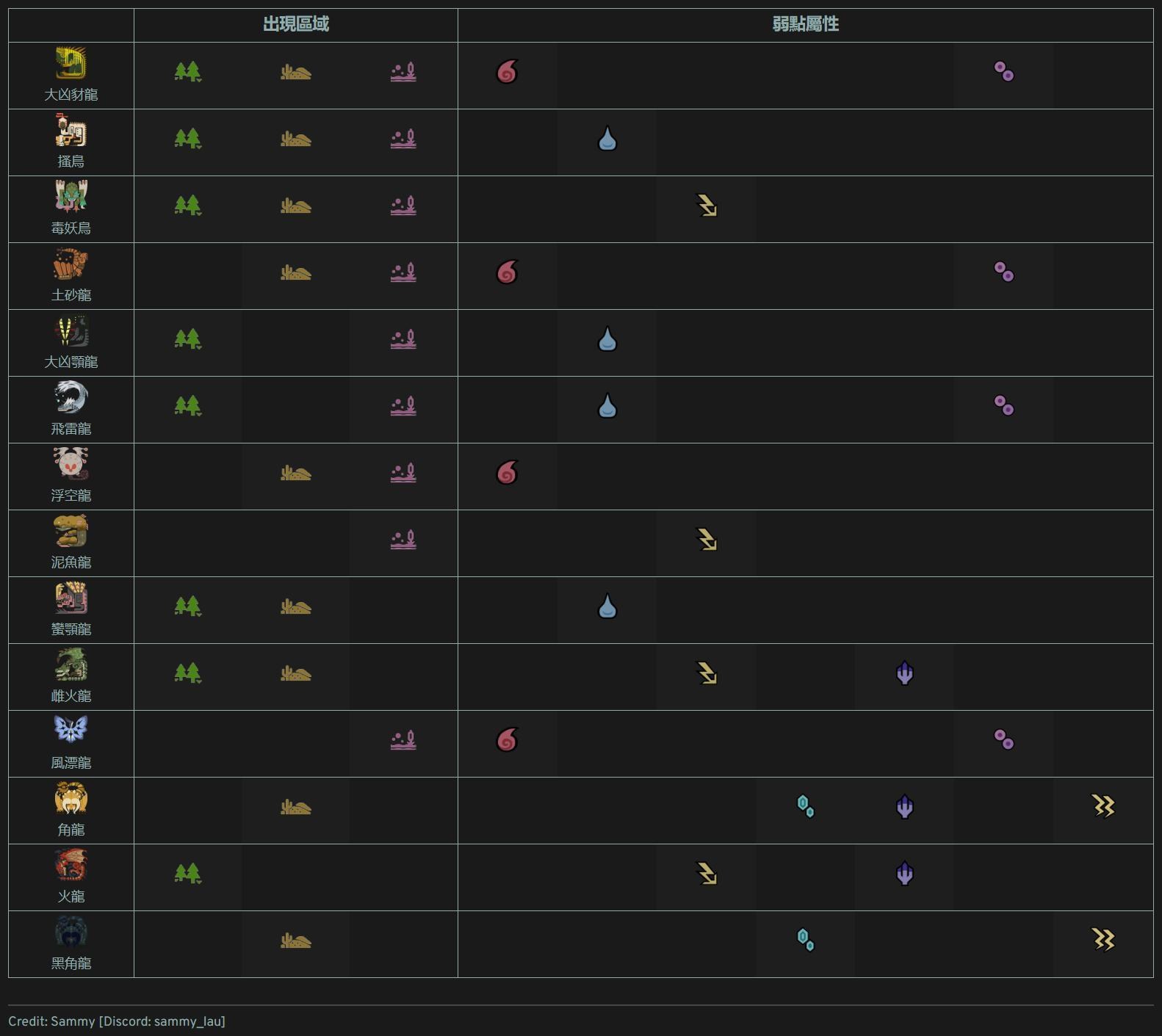The image size is (1162, 1036).
Task: Click the 出現區域 column header
Action: (x=296, y=24)
